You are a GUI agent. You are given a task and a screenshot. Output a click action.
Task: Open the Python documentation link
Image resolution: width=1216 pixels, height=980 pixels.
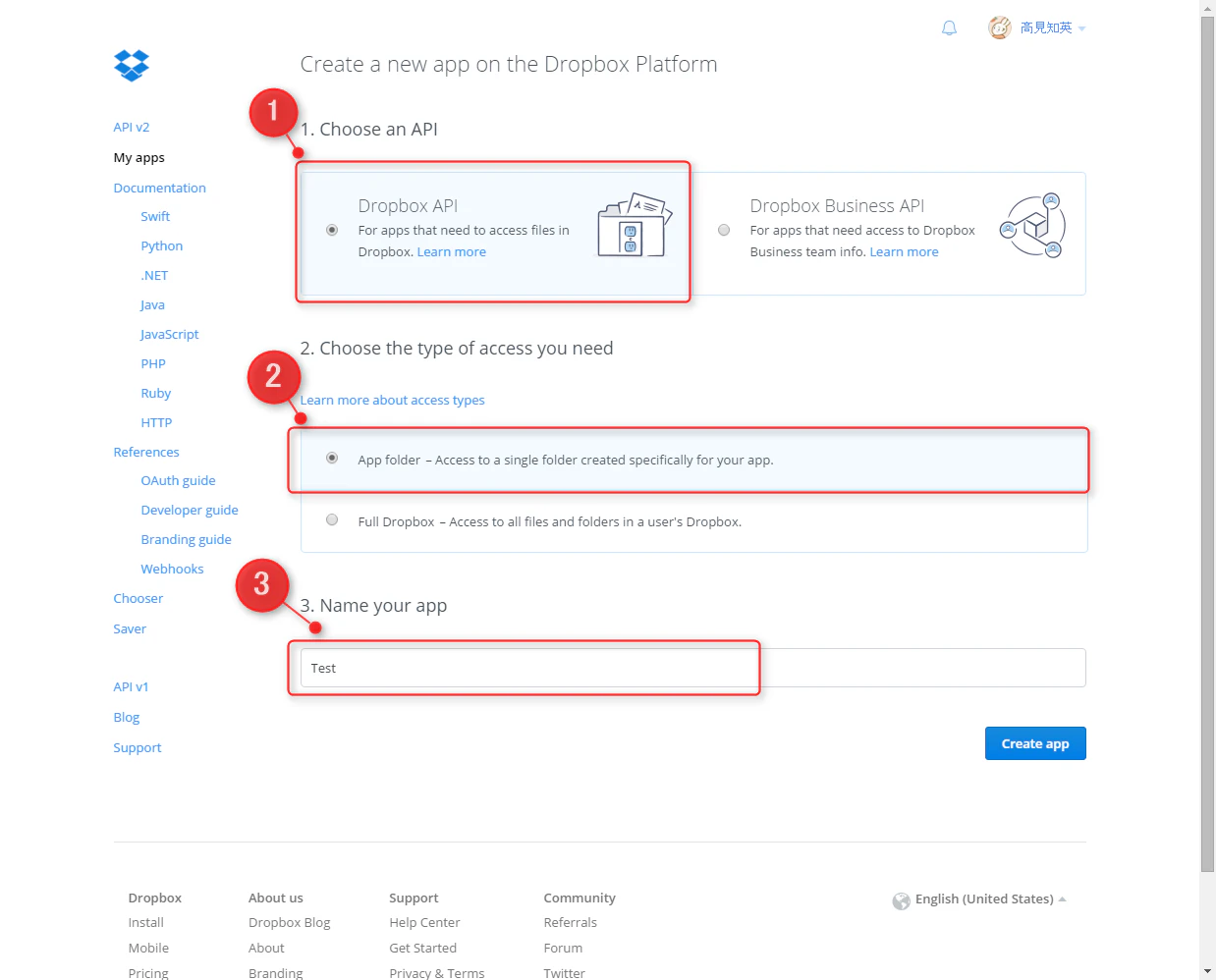[x=162, y=246]
